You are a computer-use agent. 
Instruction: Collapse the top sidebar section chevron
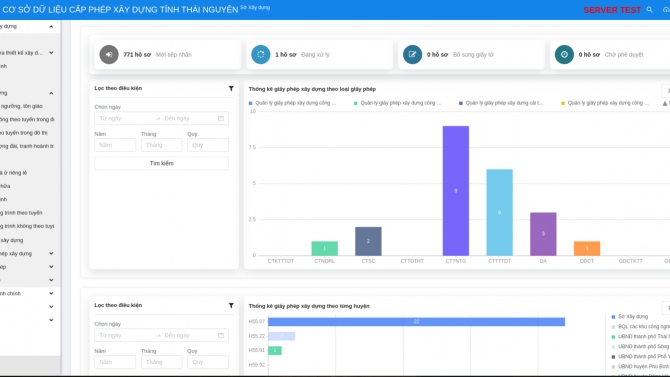point(51,27)
